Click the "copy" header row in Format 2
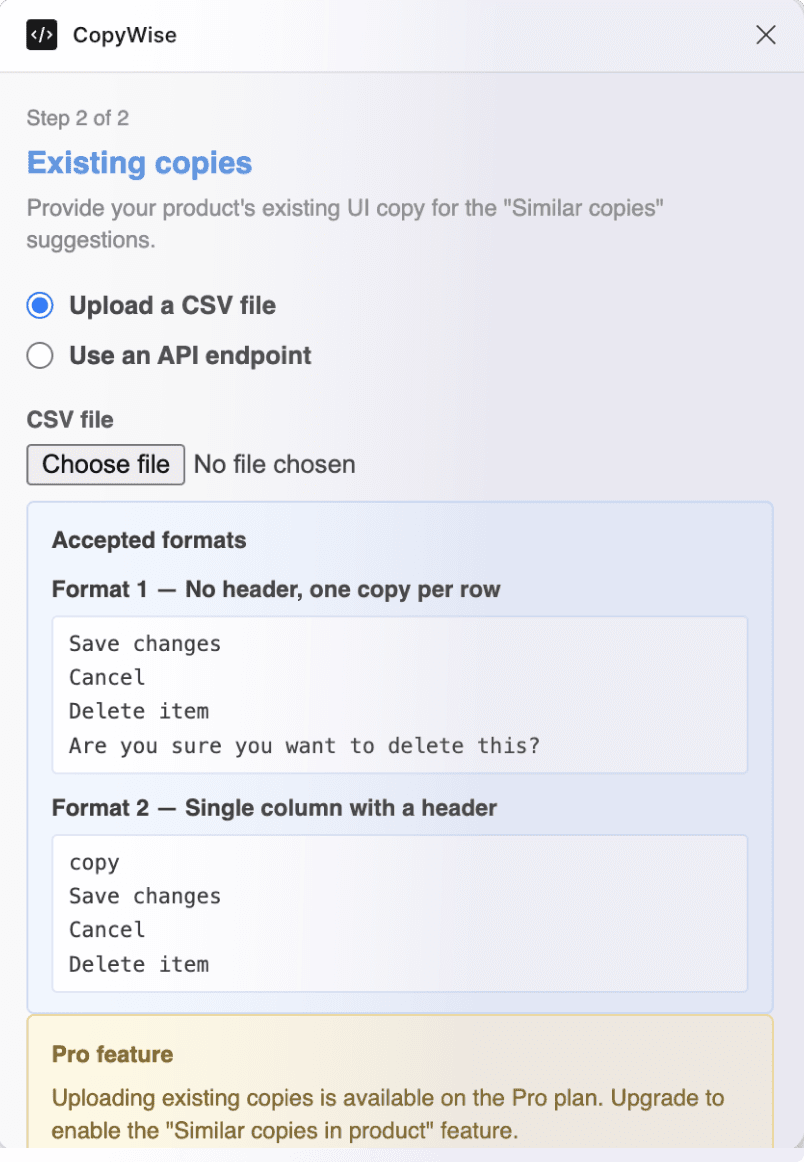The width and height of the screenshot is (804, 1162). [x=95, y=862]
